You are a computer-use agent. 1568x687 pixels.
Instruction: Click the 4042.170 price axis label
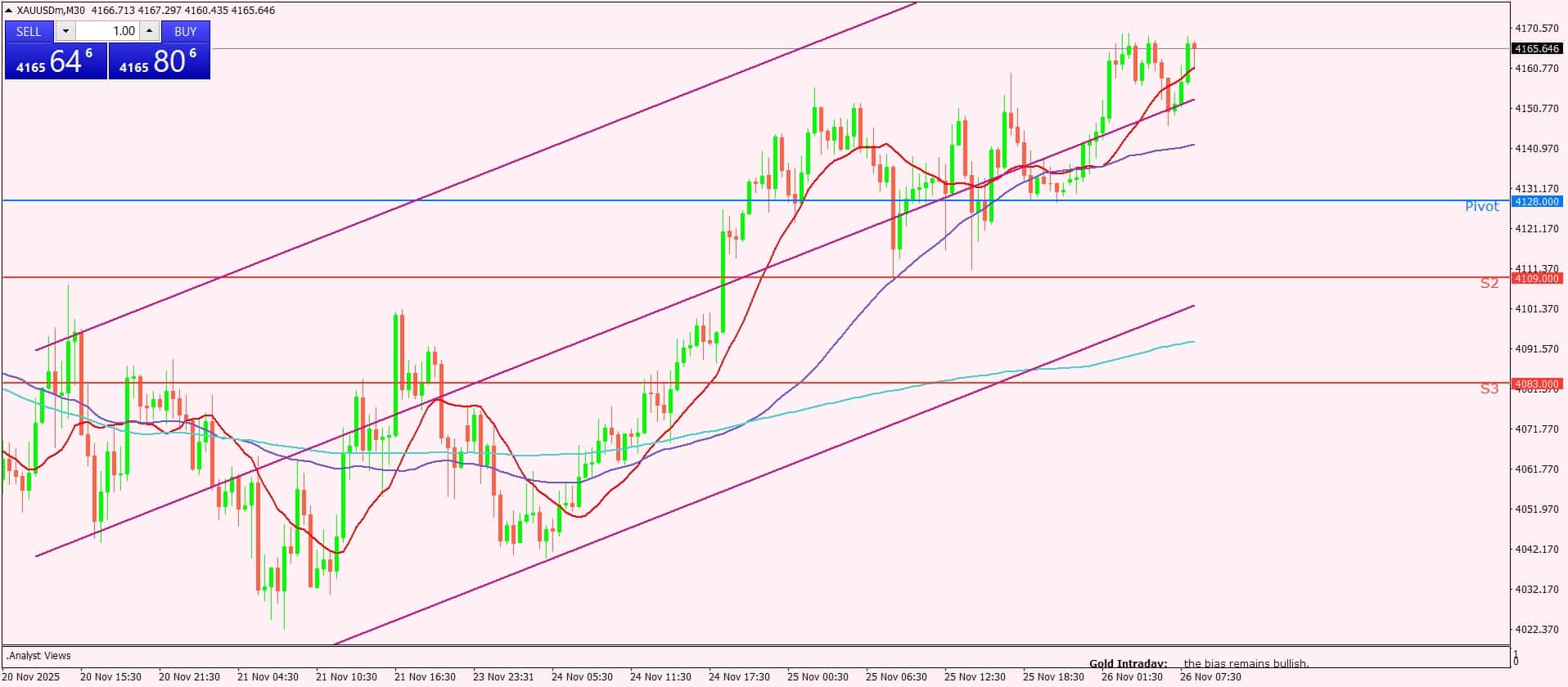(x=1537, y=549)
